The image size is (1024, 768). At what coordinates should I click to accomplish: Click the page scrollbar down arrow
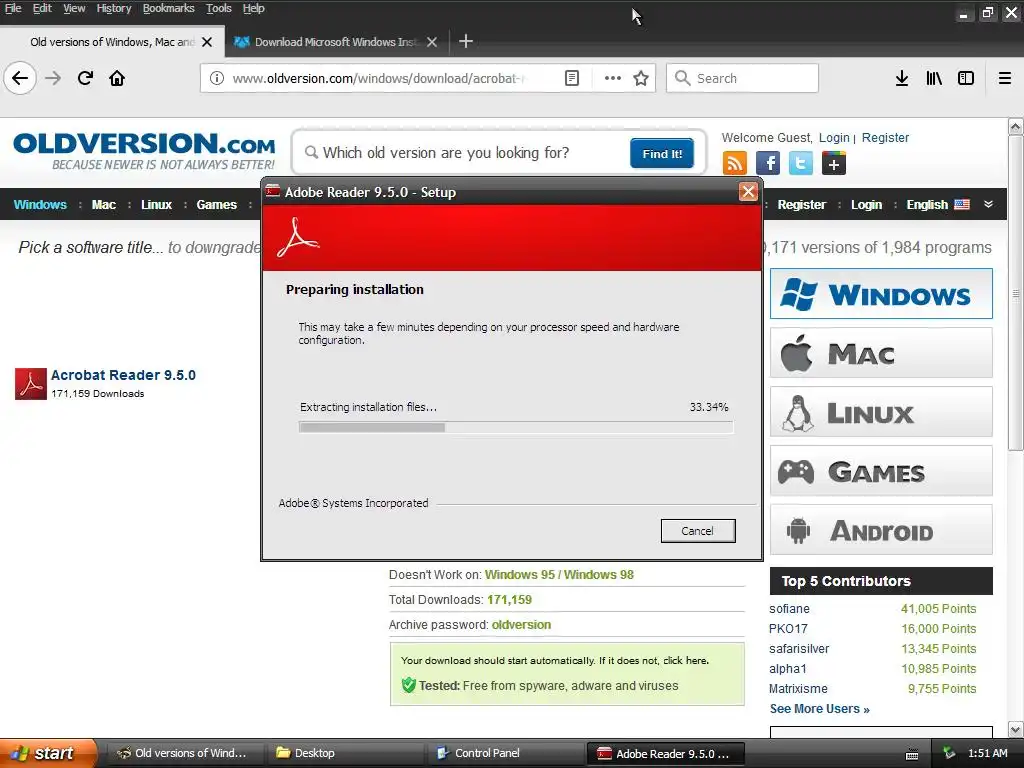pos(1016,729)
